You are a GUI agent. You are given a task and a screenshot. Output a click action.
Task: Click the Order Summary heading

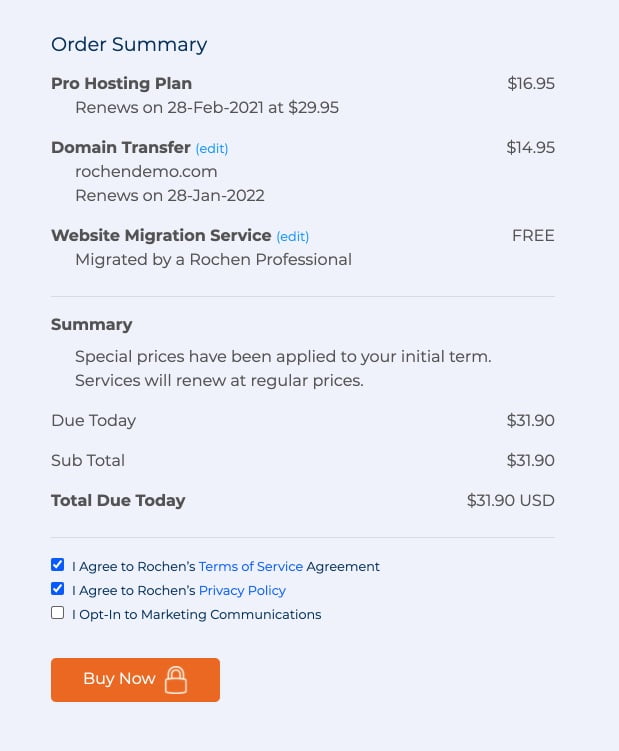(x=129, y=44)
